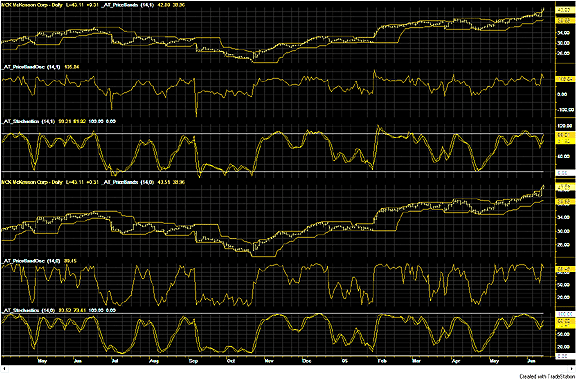
Task: Click the -100.00 value on oscillator axis
Action: click(x=566, y=109)
